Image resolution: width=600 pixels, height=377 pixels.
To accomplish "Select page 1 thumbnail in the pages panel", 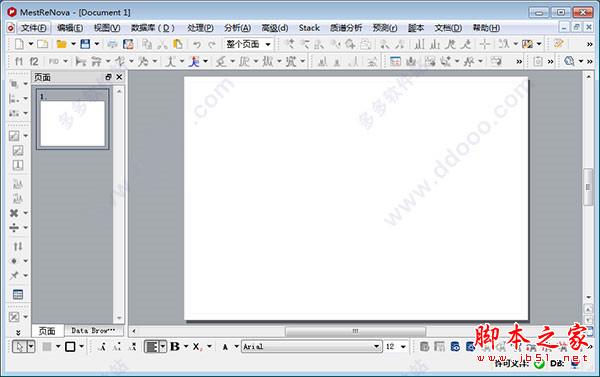I will click(73, 119).
